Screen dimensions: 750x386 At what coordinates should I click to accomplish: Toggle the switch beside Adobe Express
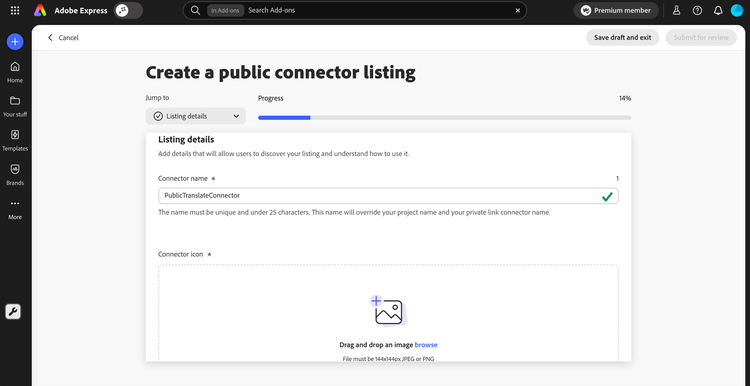coord(128,10)
